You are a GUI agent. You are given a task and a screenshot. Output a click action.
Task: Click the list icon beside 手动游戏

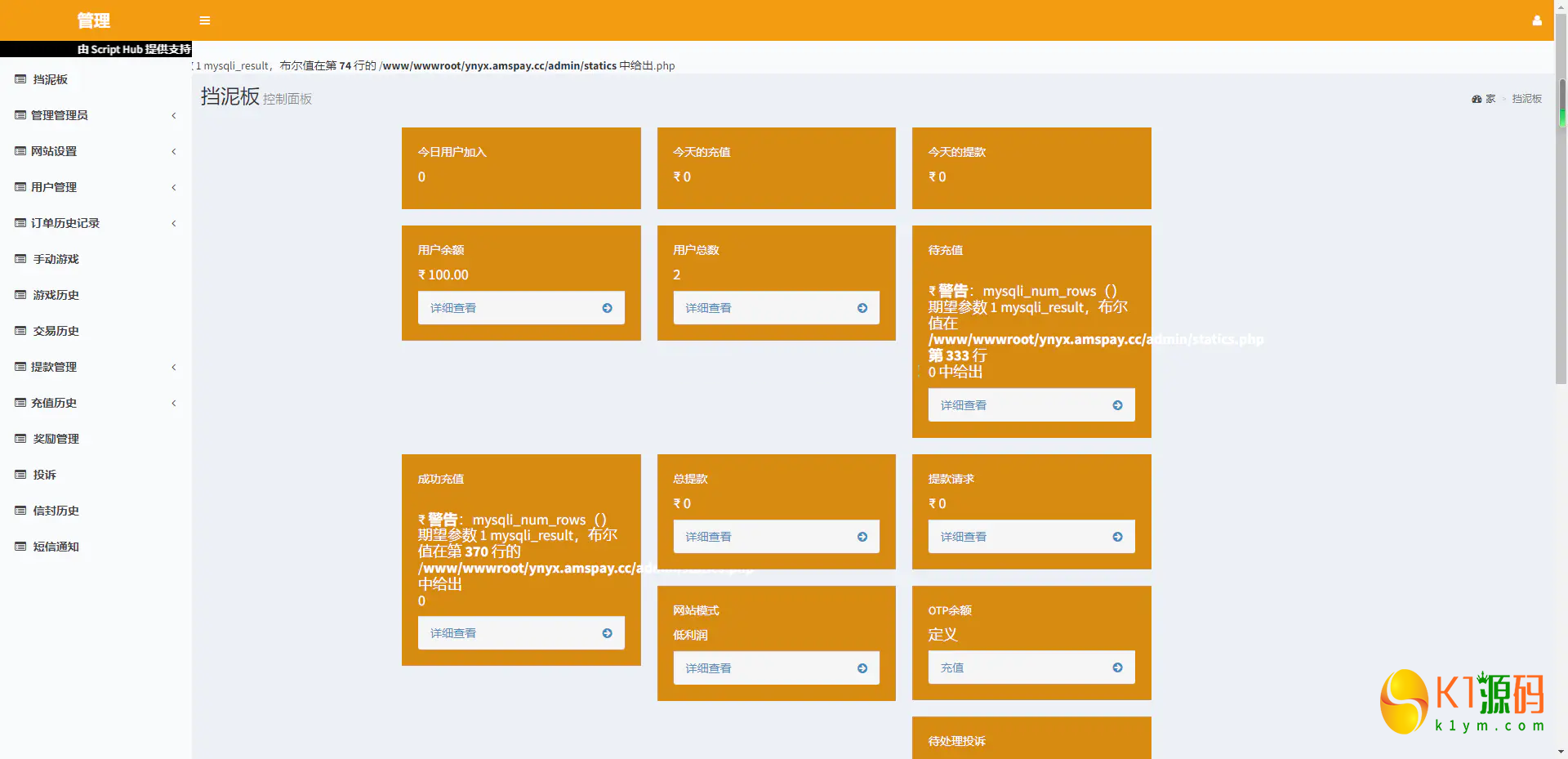(x=20, y=259)
